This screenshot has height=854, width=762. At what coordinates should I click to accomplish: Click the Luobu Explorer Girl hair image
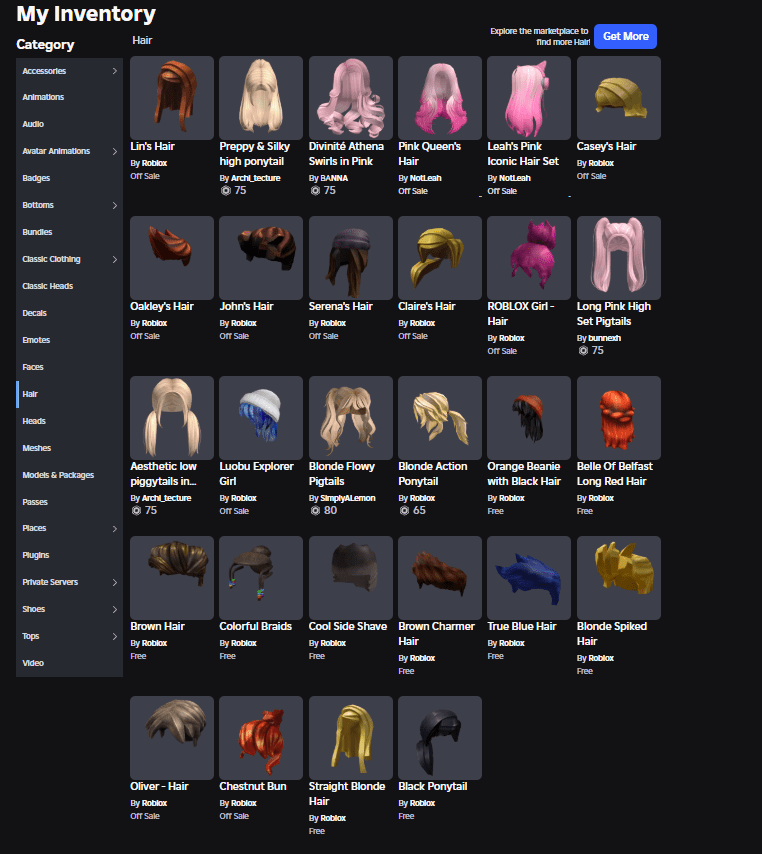(260, 417)
